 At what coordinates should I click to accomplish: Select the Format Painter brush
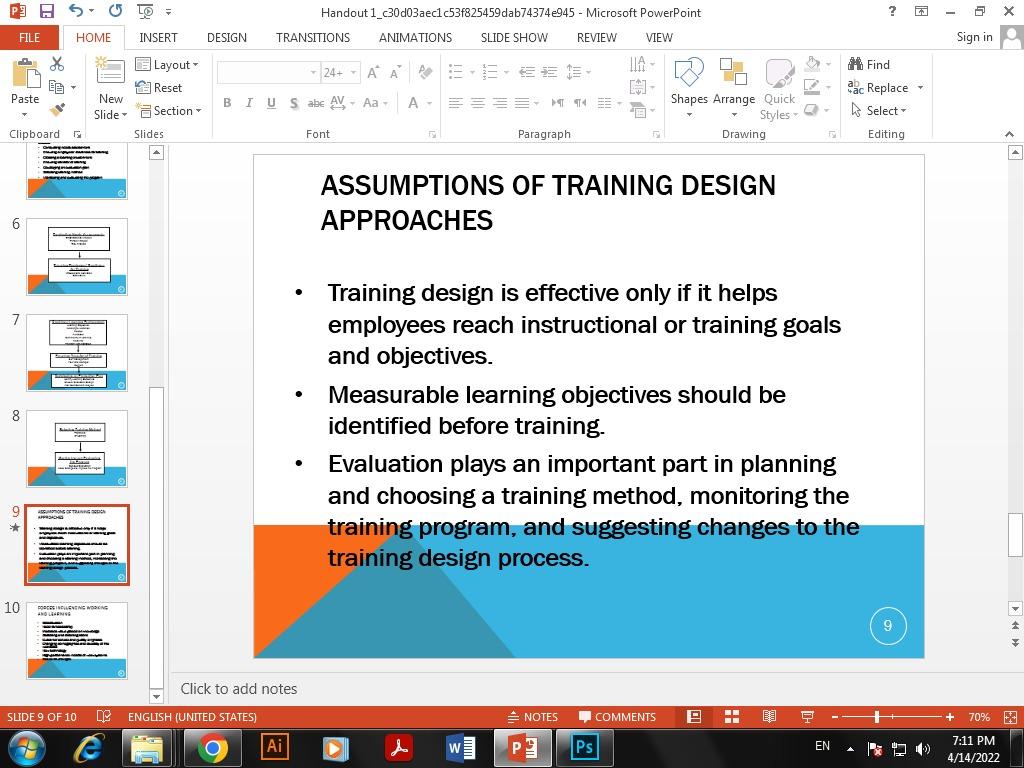pyautogui.click(x=57, y=110)
